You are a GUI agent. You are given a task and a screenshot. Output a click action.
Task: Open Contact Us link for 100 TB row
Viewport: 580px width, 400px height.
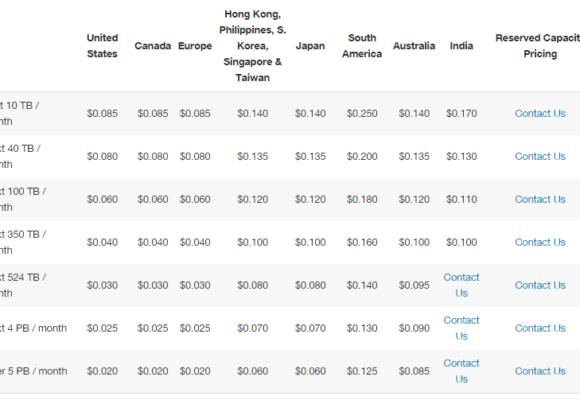point(540,199)
